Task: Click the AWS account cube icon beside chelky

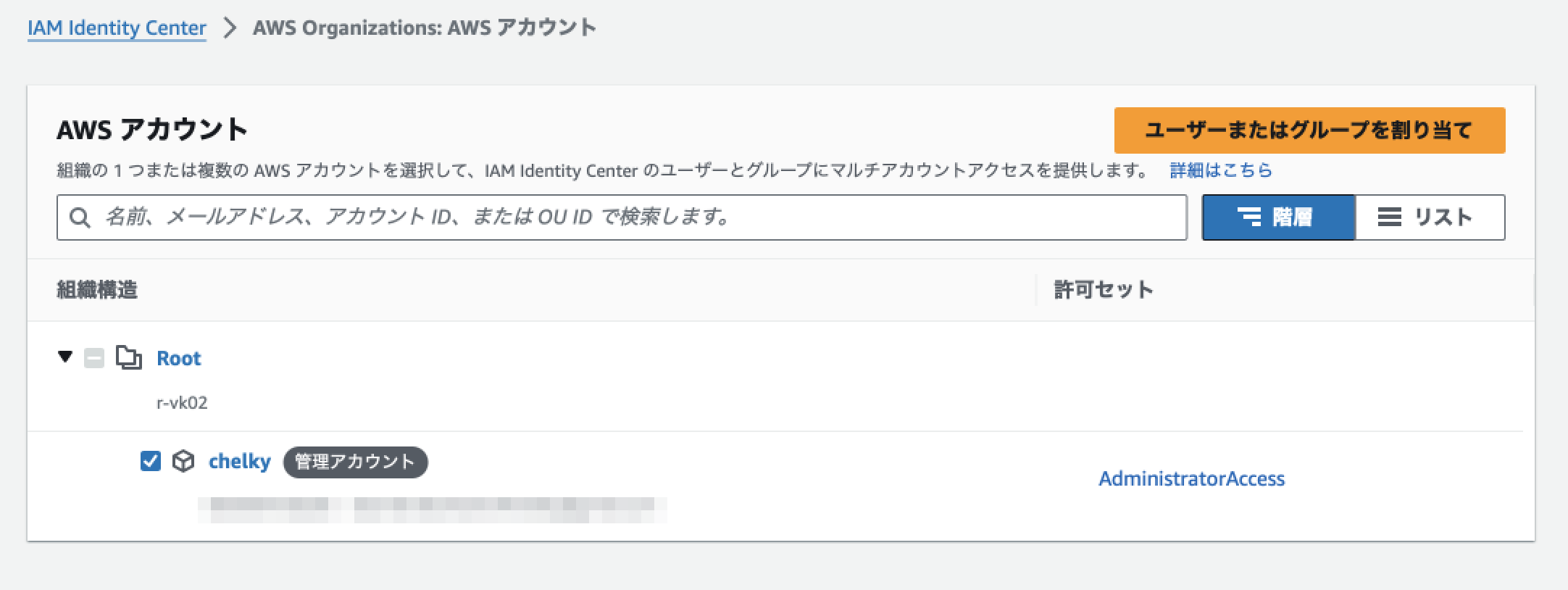Action: pos(183,460)
